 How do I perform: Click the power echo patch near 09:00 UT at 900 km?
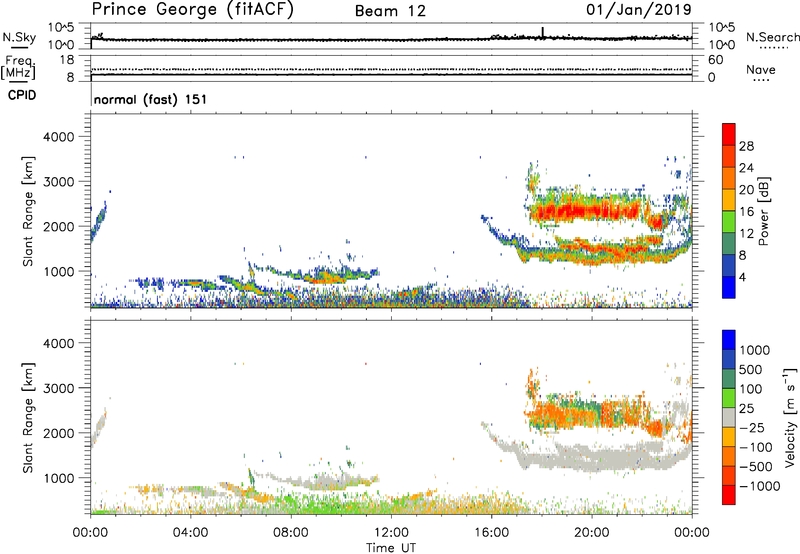(327, 277)
